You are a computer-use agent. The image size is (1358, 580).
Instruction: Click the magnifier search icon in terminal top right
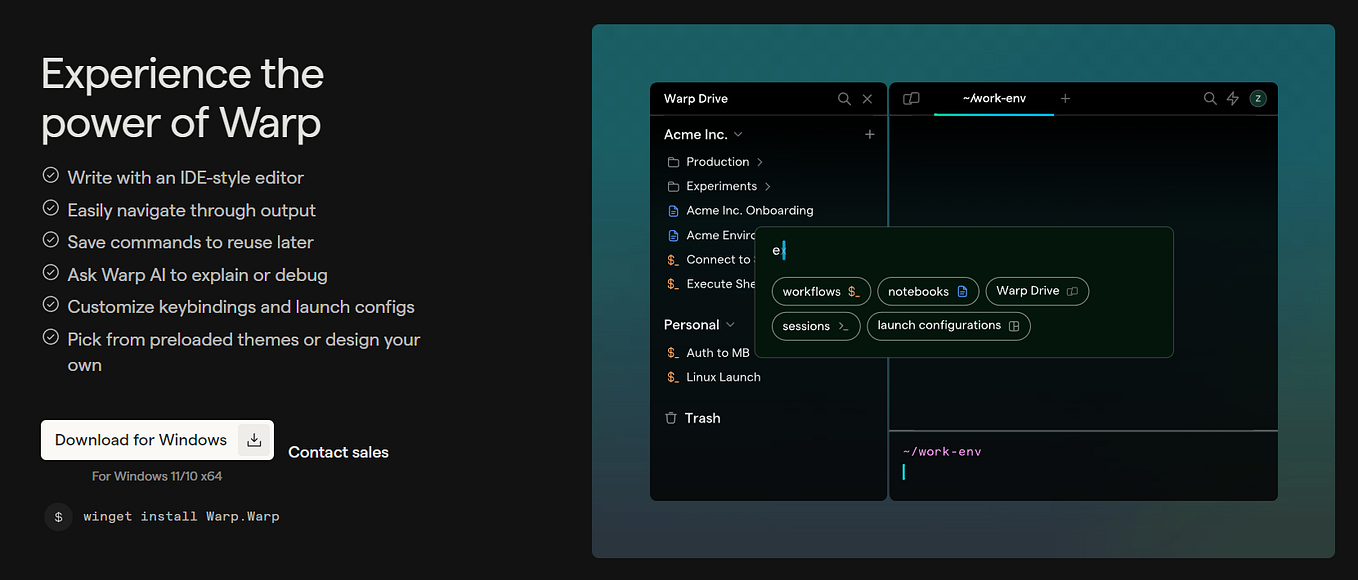[x=1210, y=98]
